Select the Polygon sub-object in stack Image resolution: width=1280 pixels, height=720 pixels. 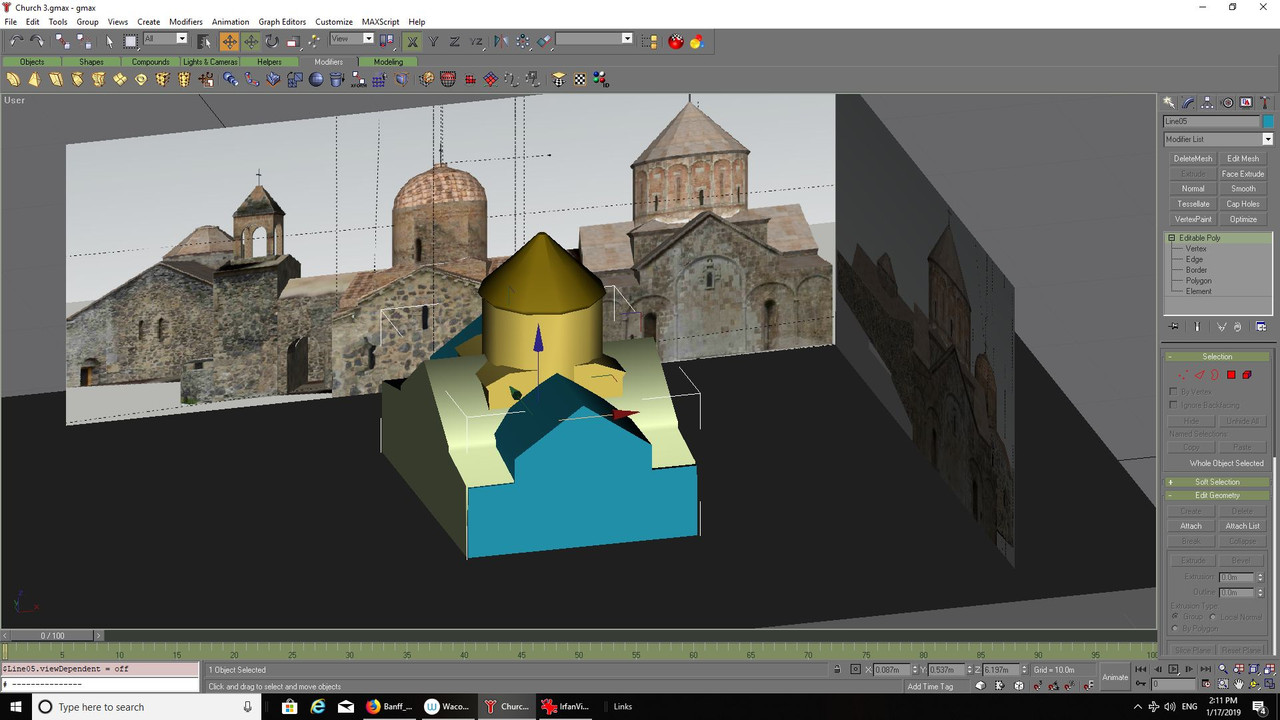point(1198,281)
